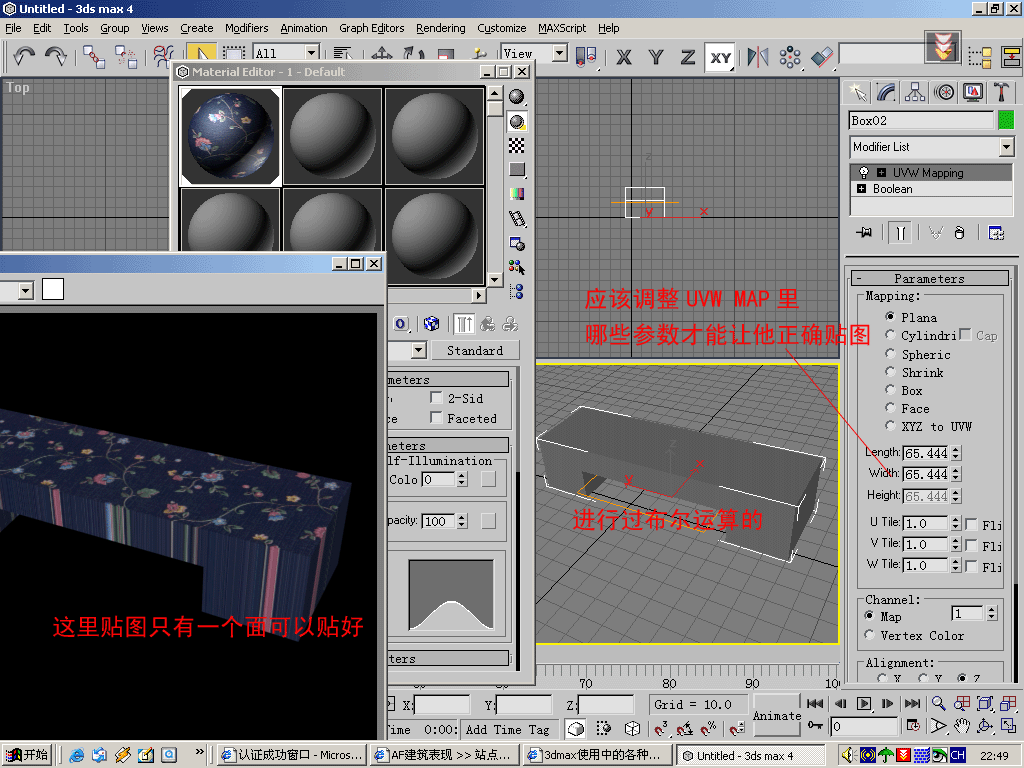Select the Pan hand viewport control
Image resolution: width=1024 pixels, height=768 pixels.
[961, 726]
